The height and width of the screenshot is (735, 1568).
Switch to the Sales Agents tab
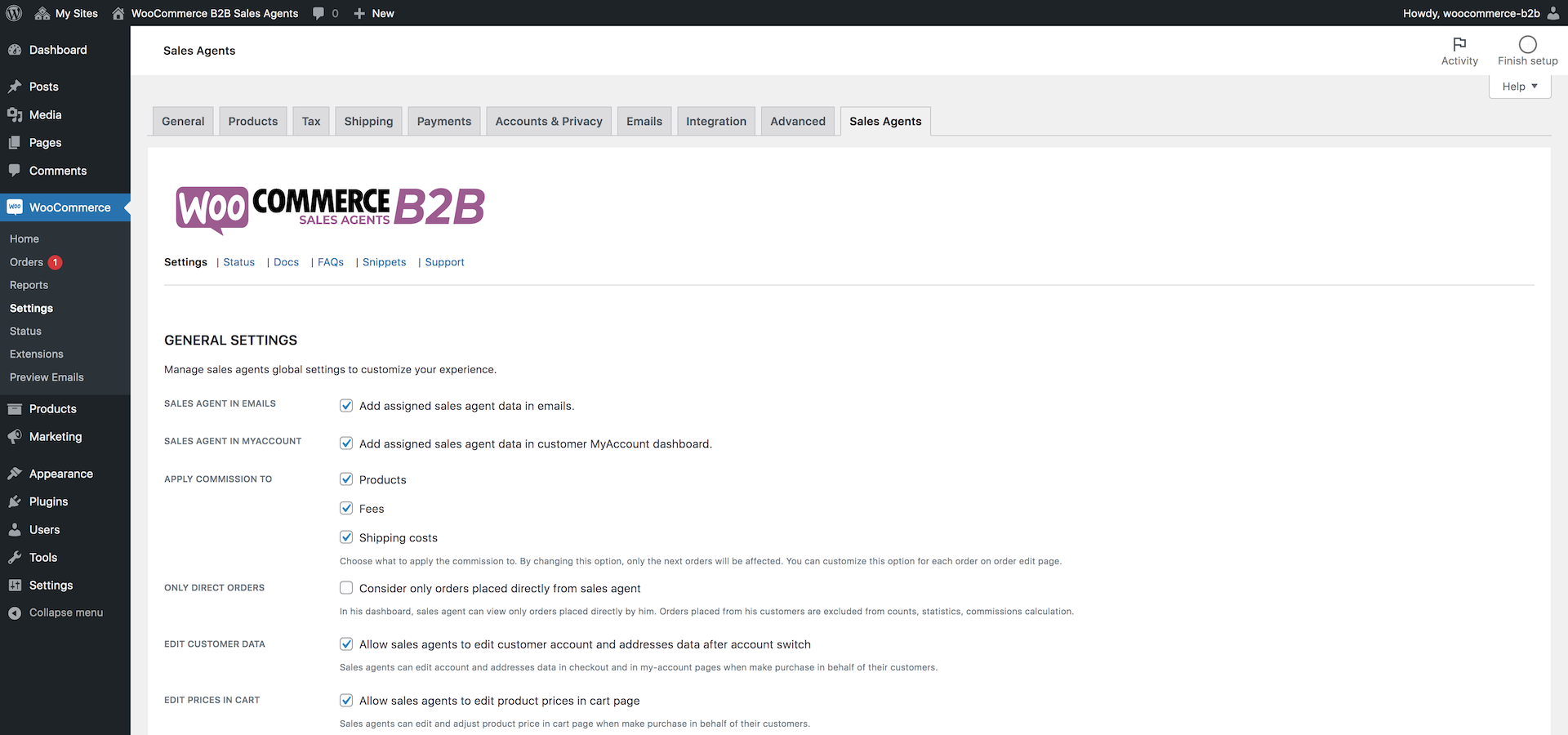coord(884,121)
